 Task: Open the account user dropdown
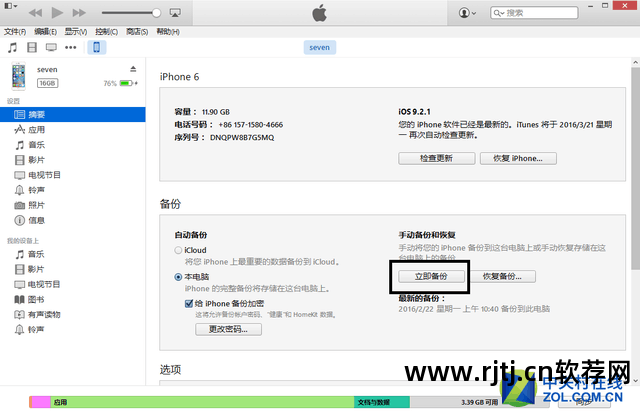467,13
